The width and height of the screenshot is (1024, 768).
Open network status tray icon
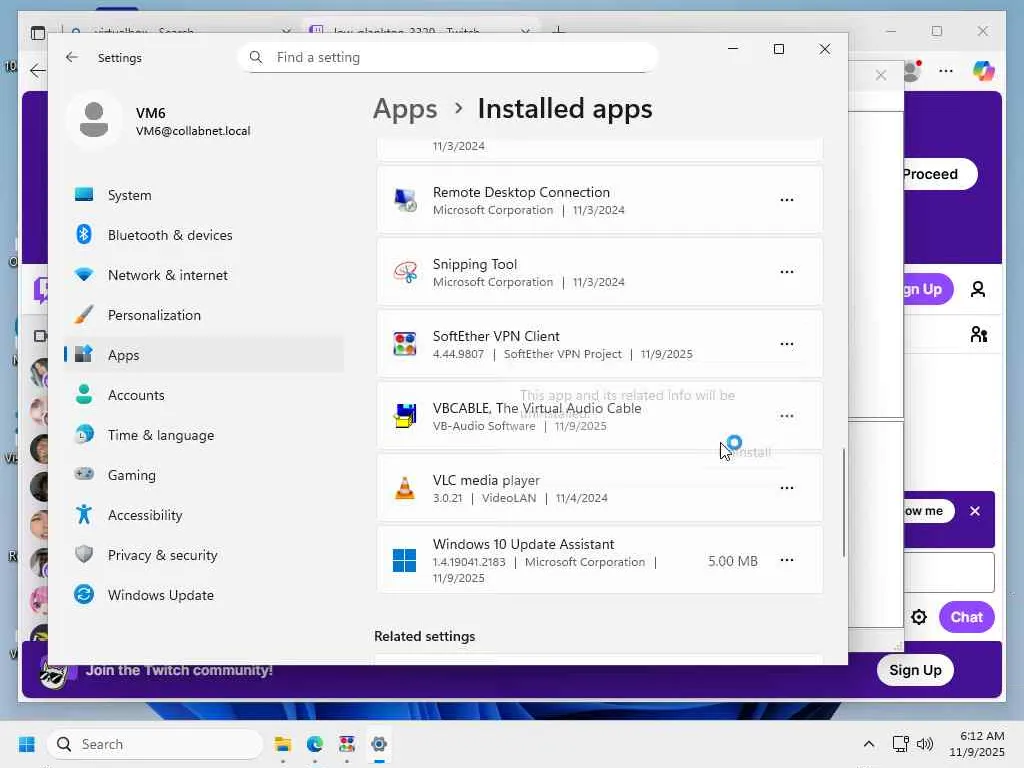[x=901, y=744]
